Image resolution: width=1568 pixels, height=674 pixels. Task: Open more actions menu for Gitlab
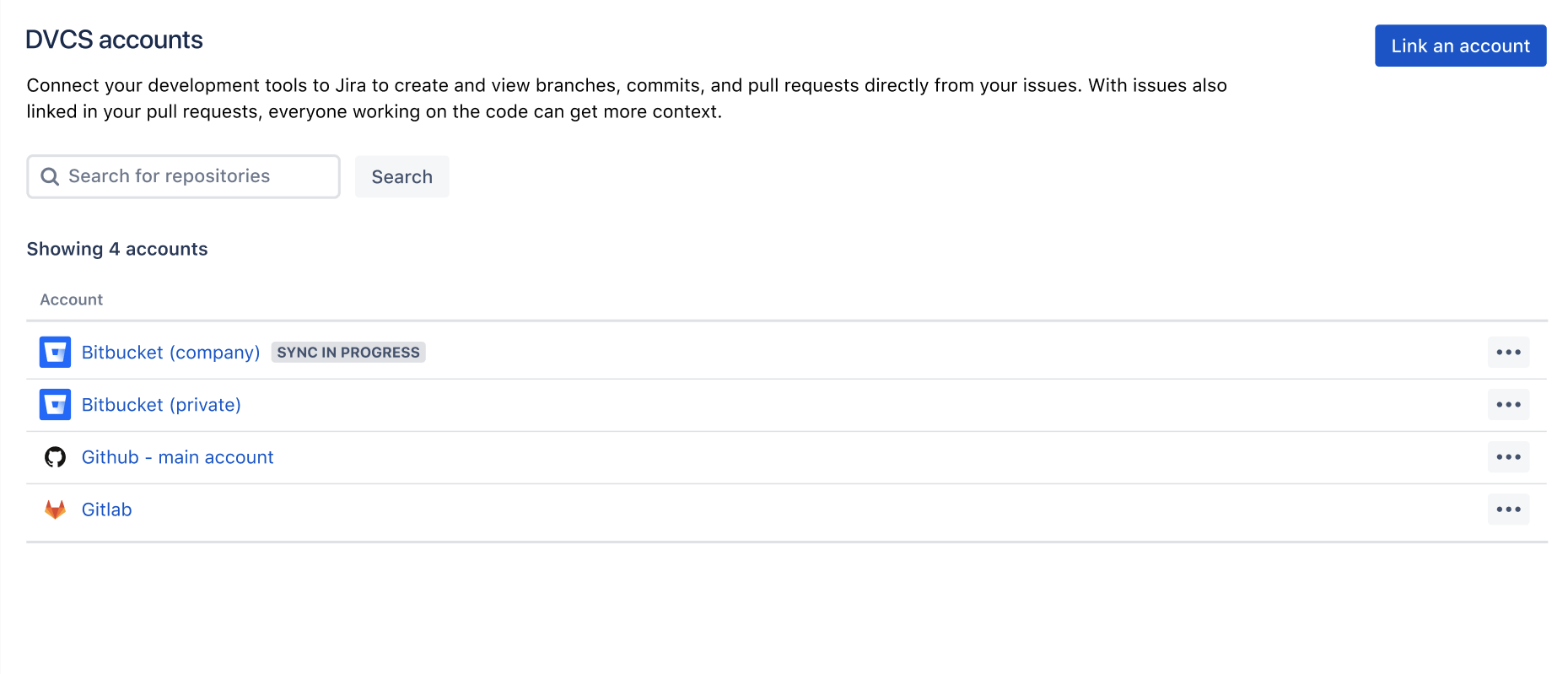[1508, 509]
